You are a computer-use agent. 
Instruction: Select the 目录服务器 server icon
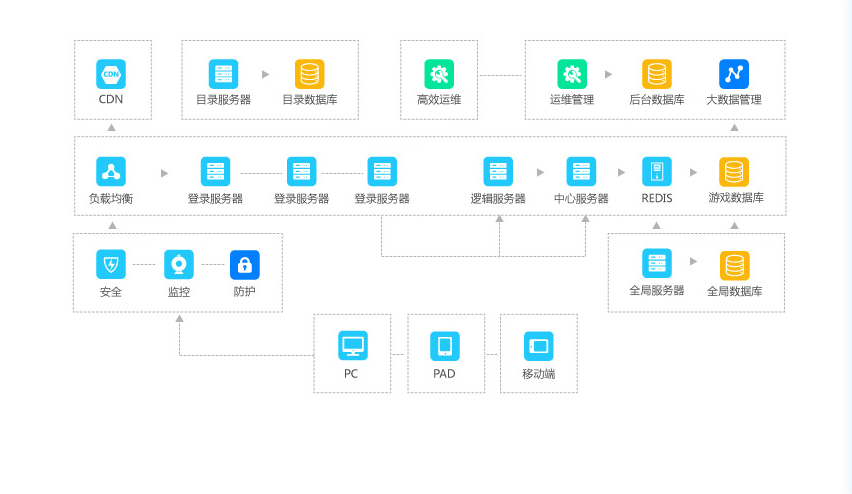[223, 74]
